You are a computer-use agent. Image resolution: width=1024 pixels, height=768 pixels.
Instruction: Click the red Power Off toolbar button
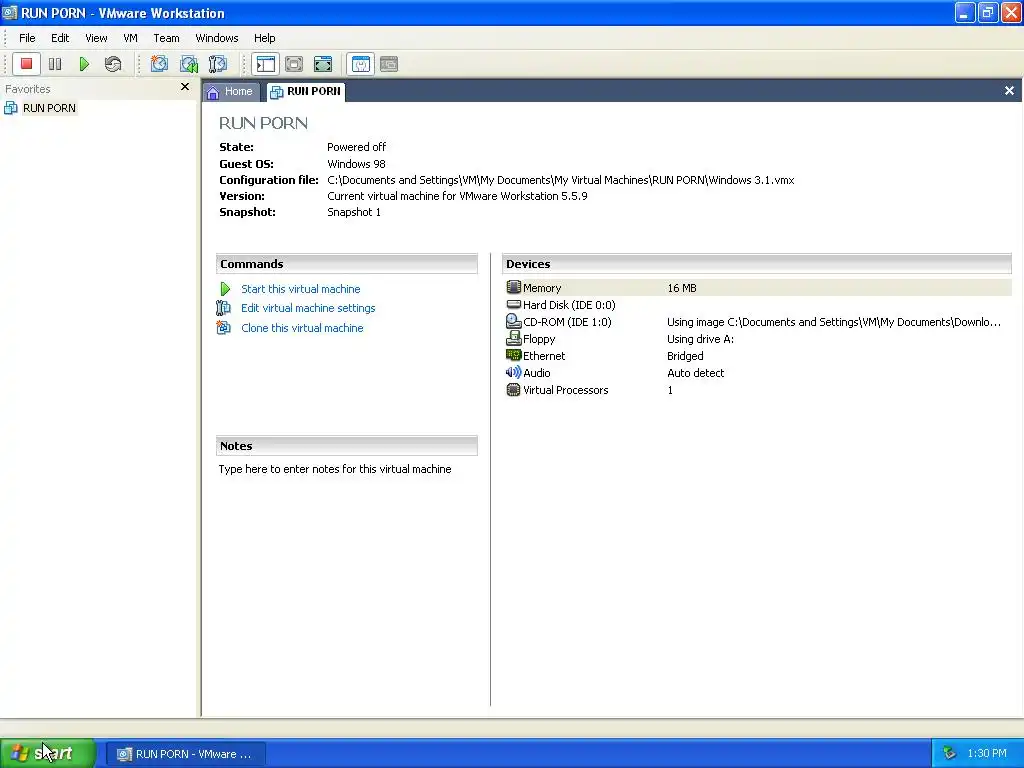(x=26, y=64)
